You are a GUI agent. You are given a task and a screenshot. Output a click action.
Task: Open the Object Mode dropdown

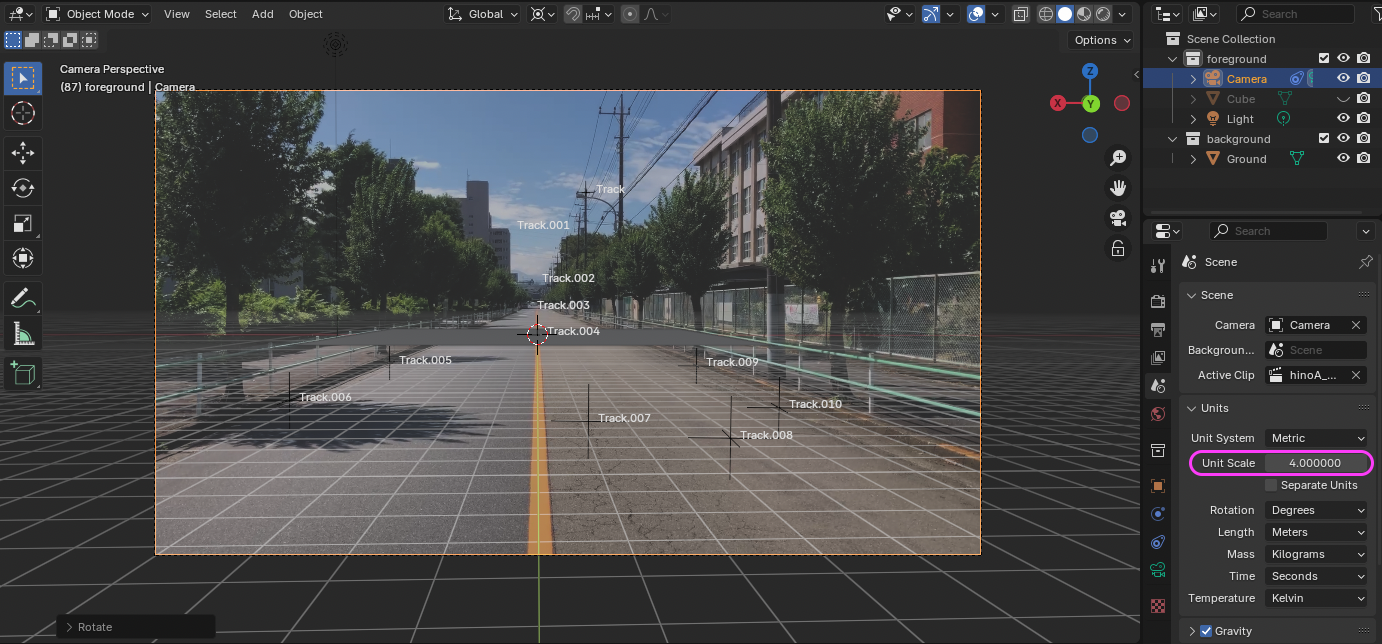(97, 14)
